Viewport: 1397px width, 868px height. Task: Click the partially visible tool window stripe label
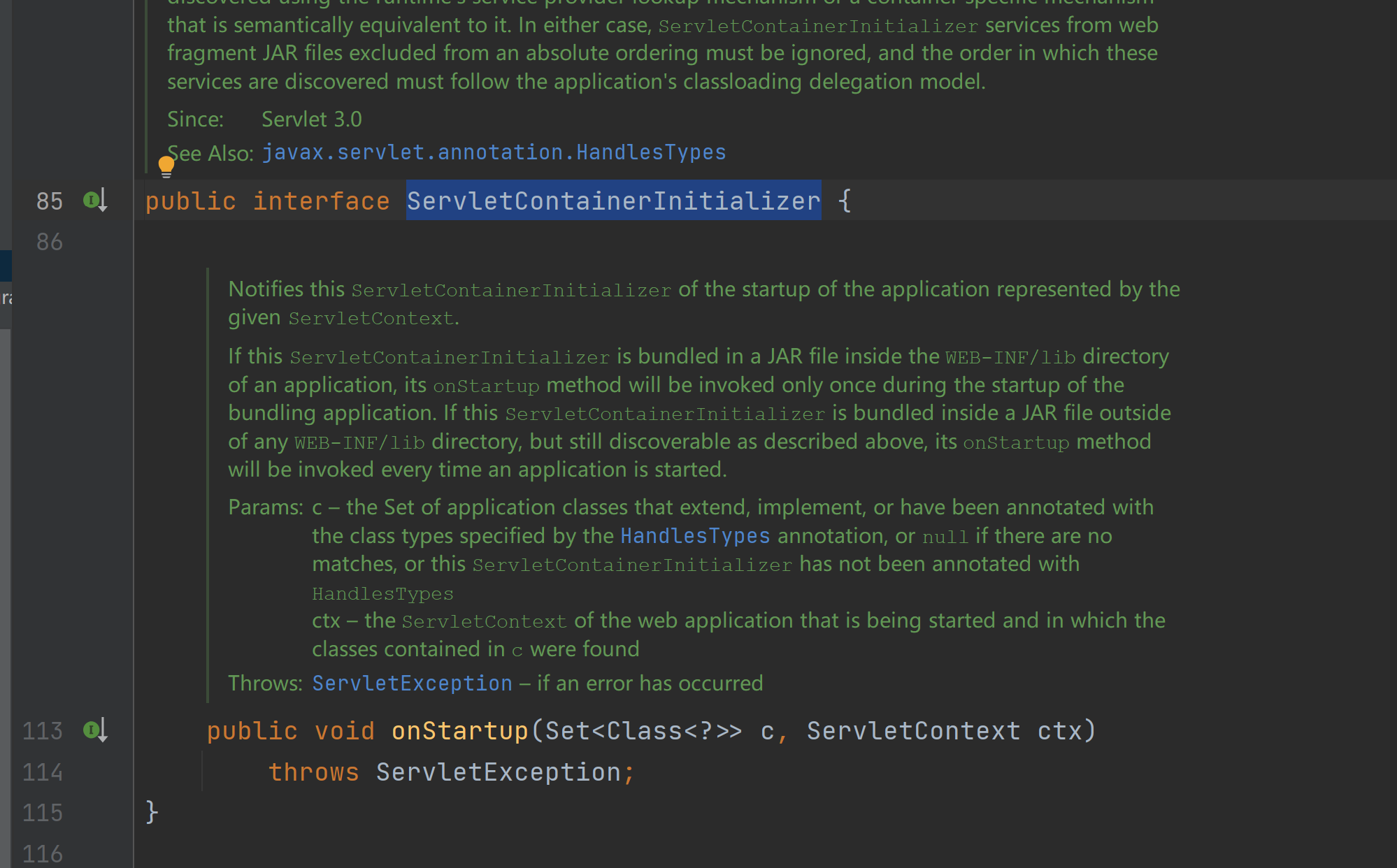[x=7, y=297]
